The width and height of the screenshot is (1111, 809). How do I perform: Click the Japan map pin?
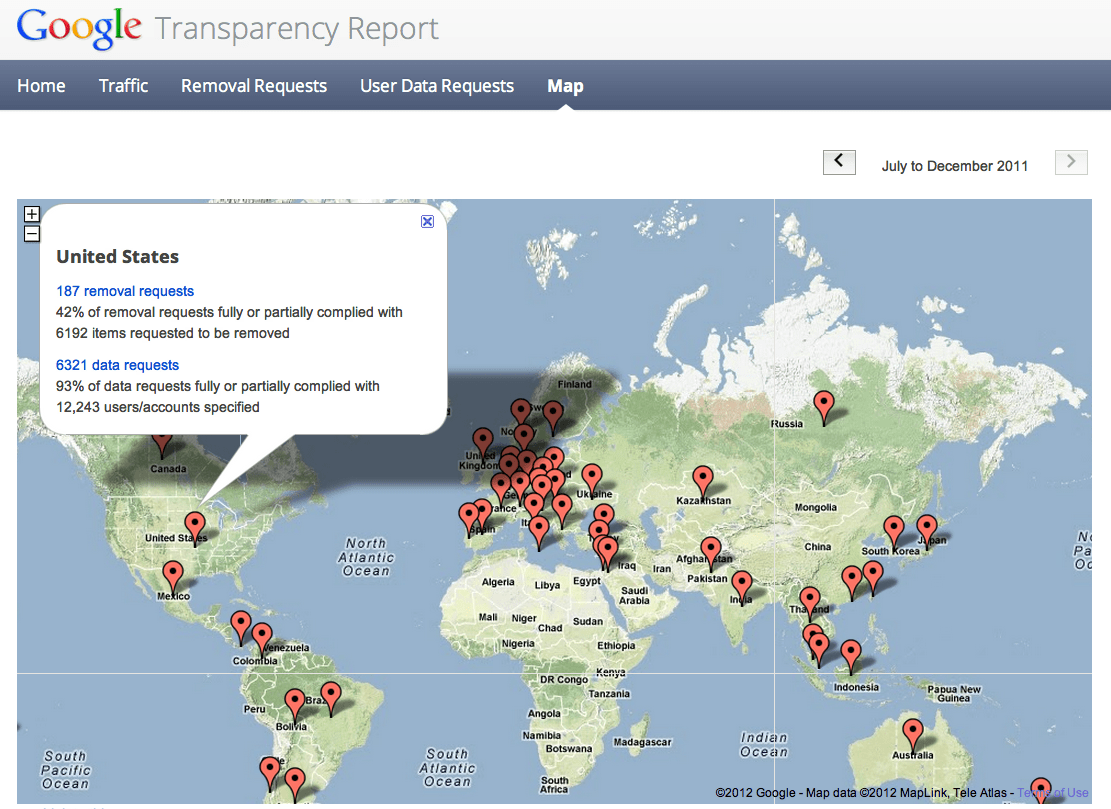point(927,530)
